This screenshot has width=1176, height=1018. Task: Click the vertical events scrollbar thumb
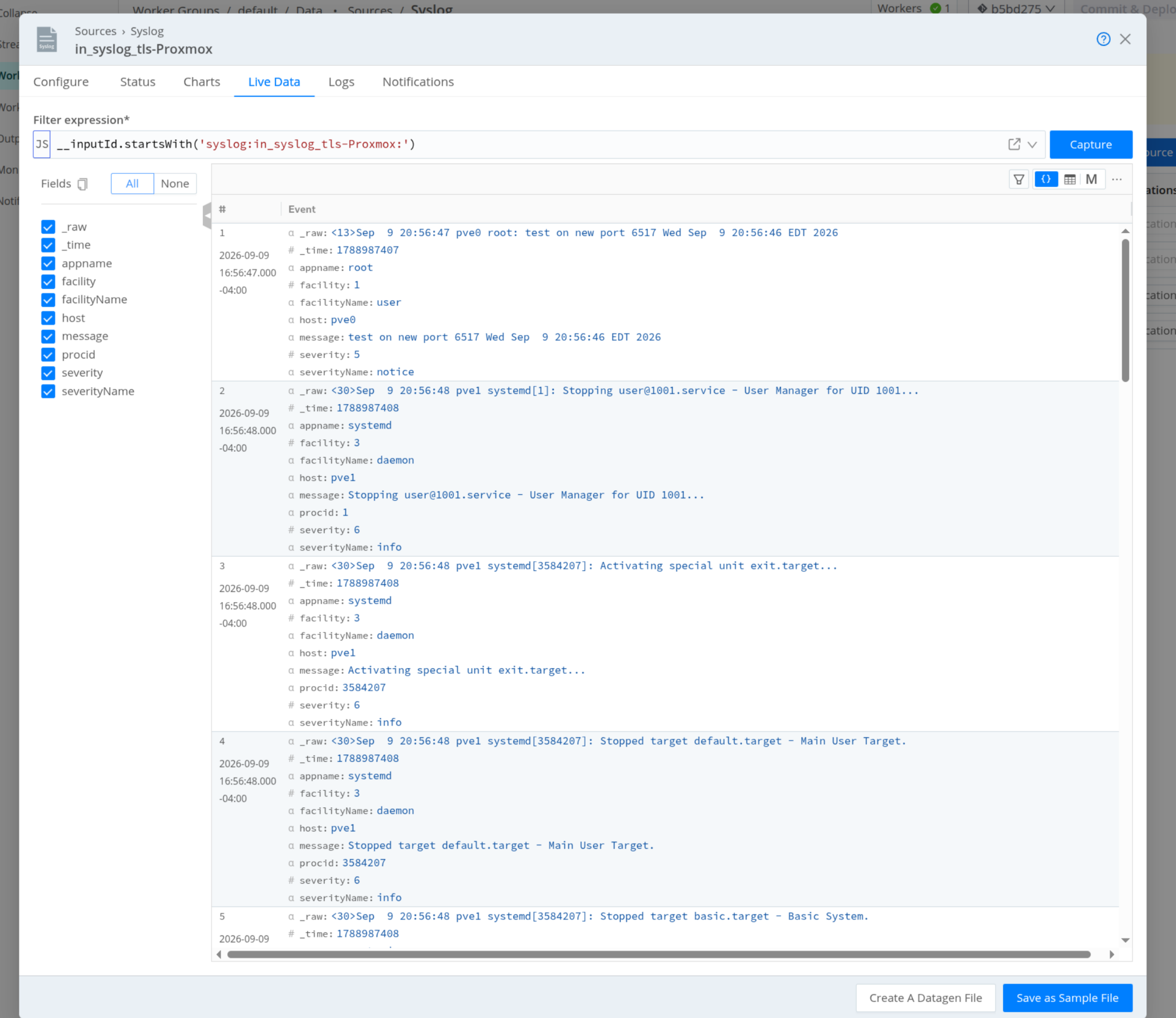pos(1125,310)
